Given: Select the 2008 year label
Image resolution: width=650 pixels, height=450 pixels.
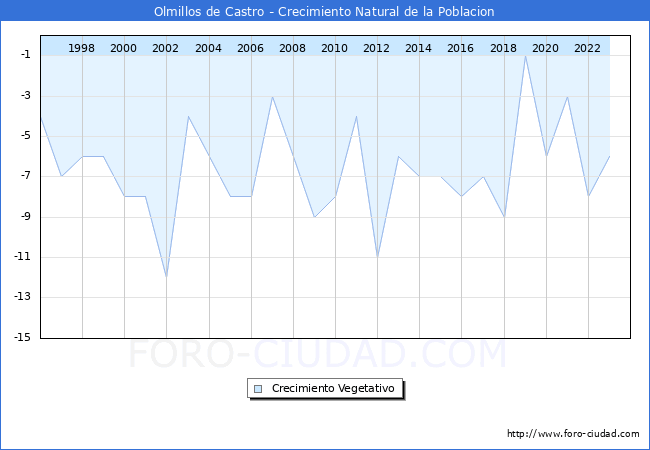Looking at the screenshot, I should pos(292,48).
